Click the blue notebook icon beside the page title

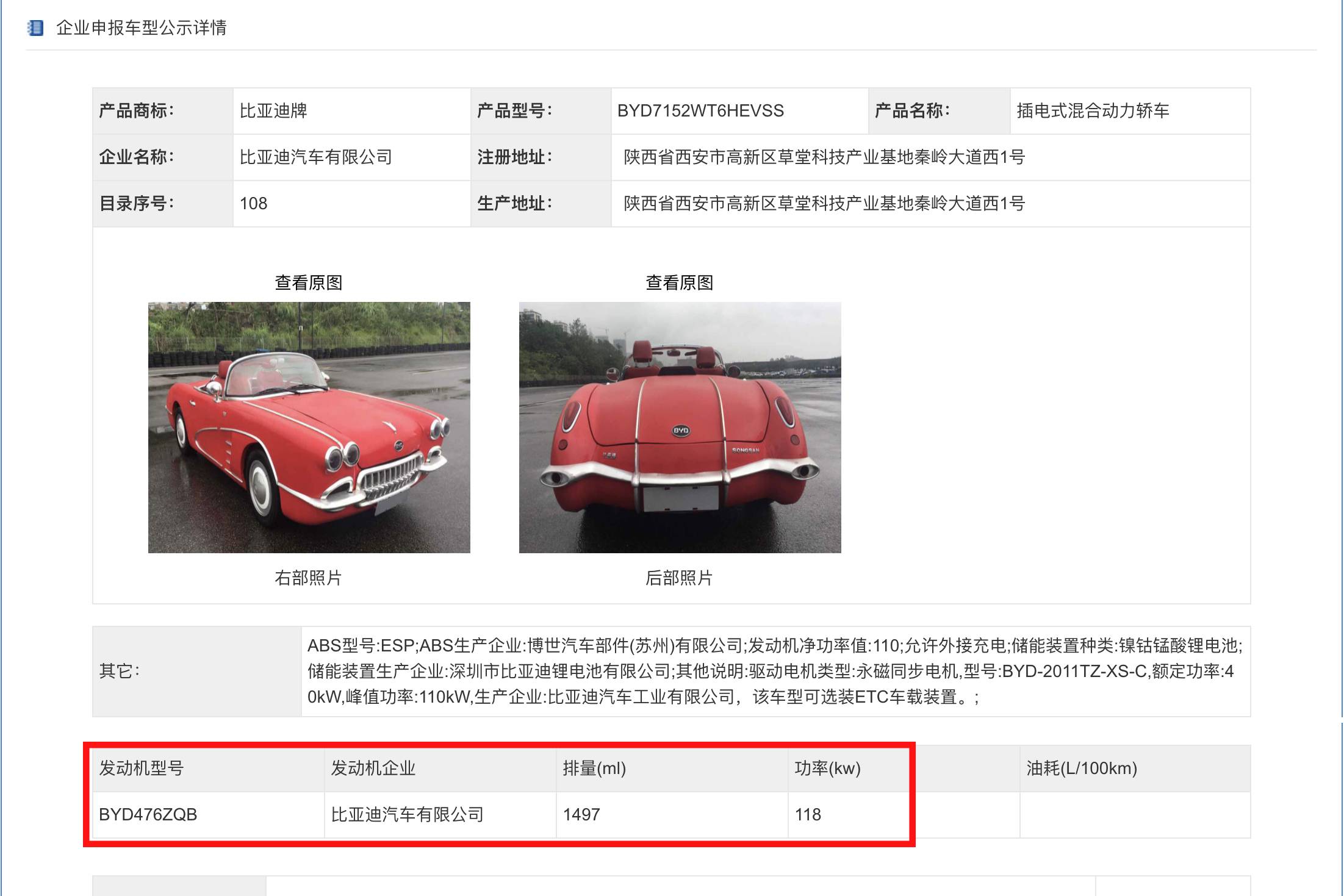(35, 28)
